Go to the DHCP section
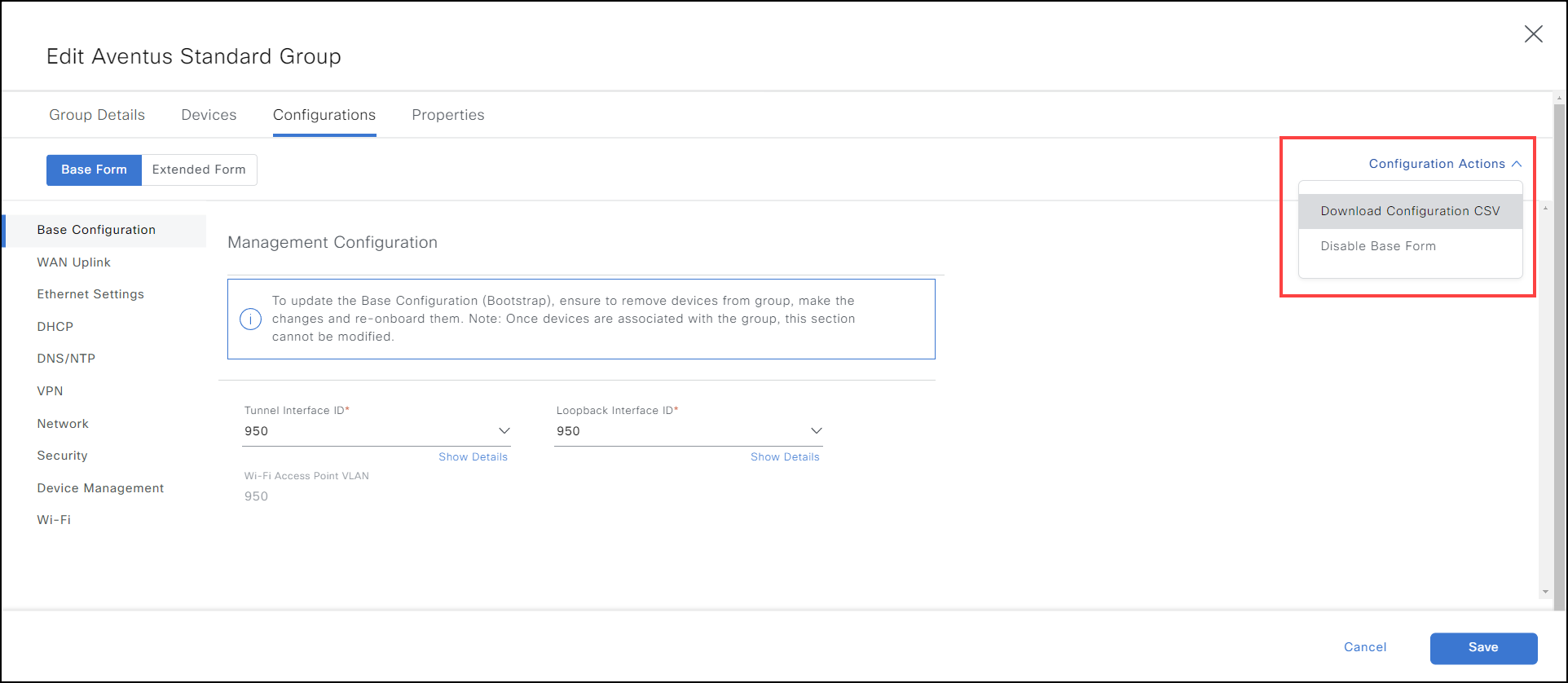Screen dimensions: 1568x683 (55, 327)
